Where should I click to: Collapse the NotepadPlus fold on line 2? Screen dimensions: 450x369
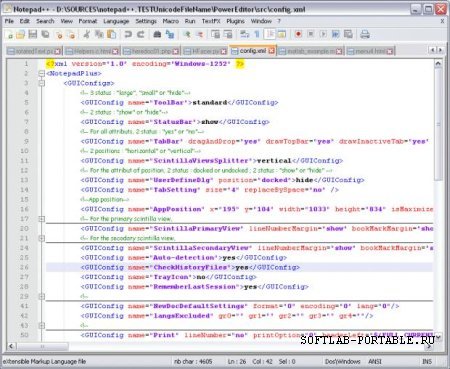click(42, 73)
